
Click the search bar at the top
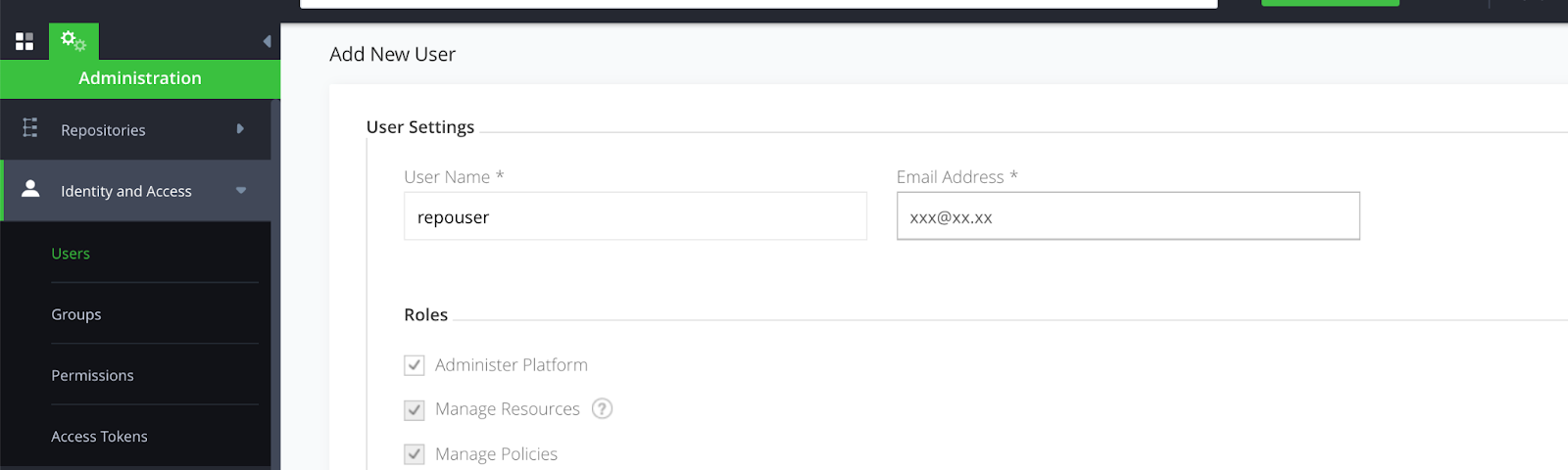click(x=759, y=4)
